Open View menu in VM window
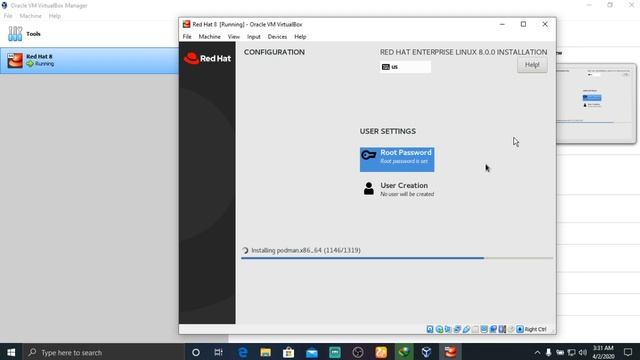The image size is (640, 360). 233,37
